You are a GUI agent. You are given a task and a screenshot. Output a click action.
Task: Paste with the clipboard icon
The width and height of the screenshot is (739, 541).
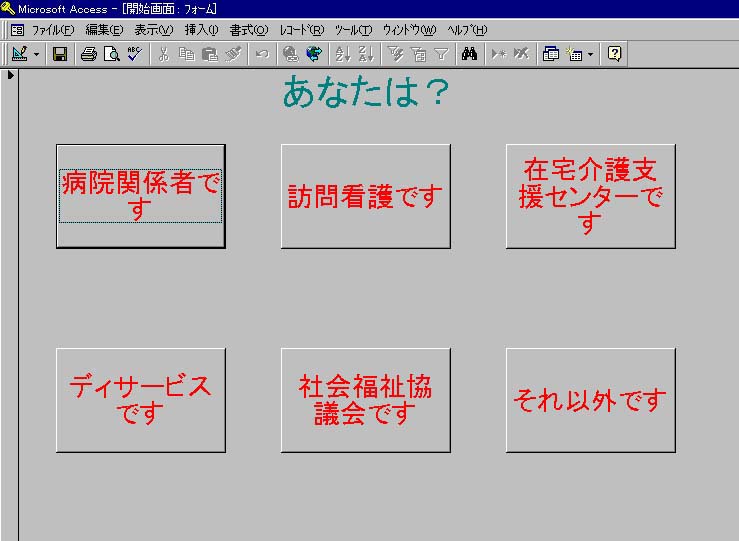[210, 54]
